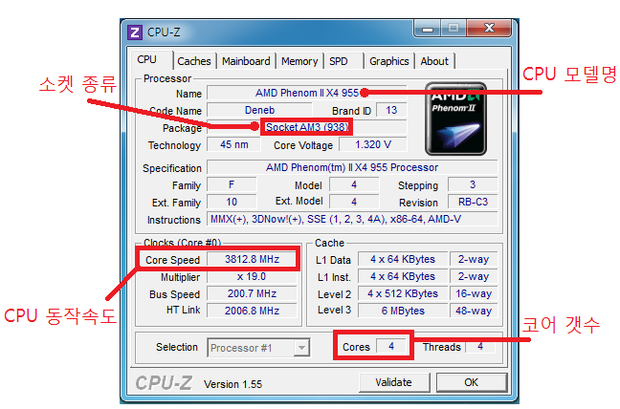This screenshot has width=620, height=409.
Task: Select the CPU tab
Action: (151, 60)
